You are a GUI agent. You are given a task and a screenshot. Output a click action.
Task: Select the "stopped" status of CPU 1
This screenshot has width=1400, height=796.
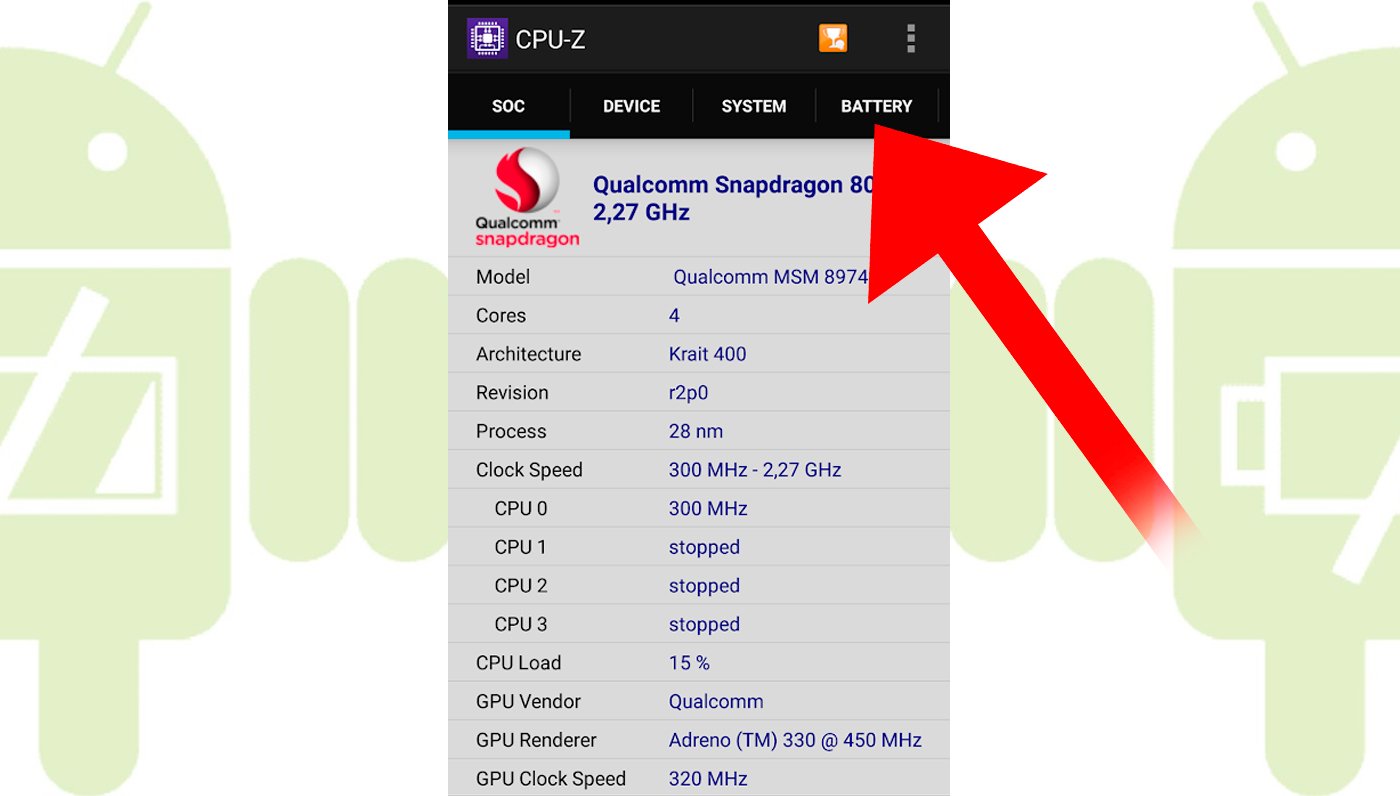pos(704,547)
